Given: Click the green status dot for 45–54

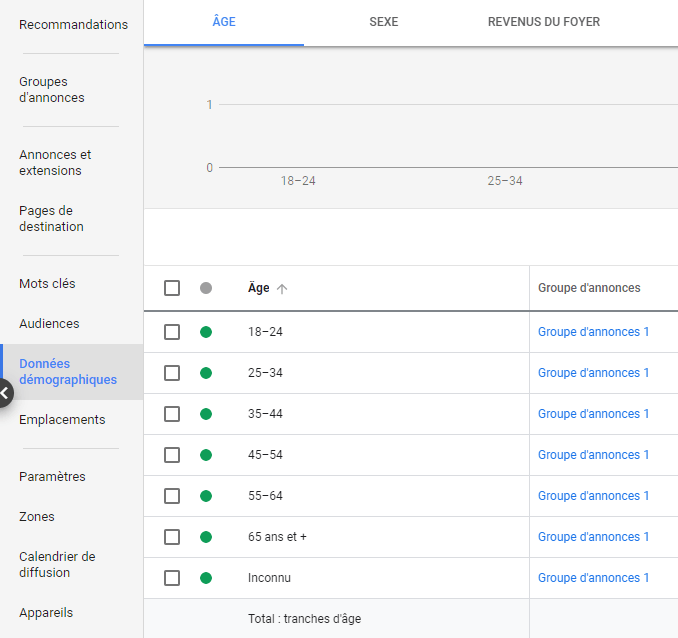Looking at the screenshot, I should tap(206, 455).
